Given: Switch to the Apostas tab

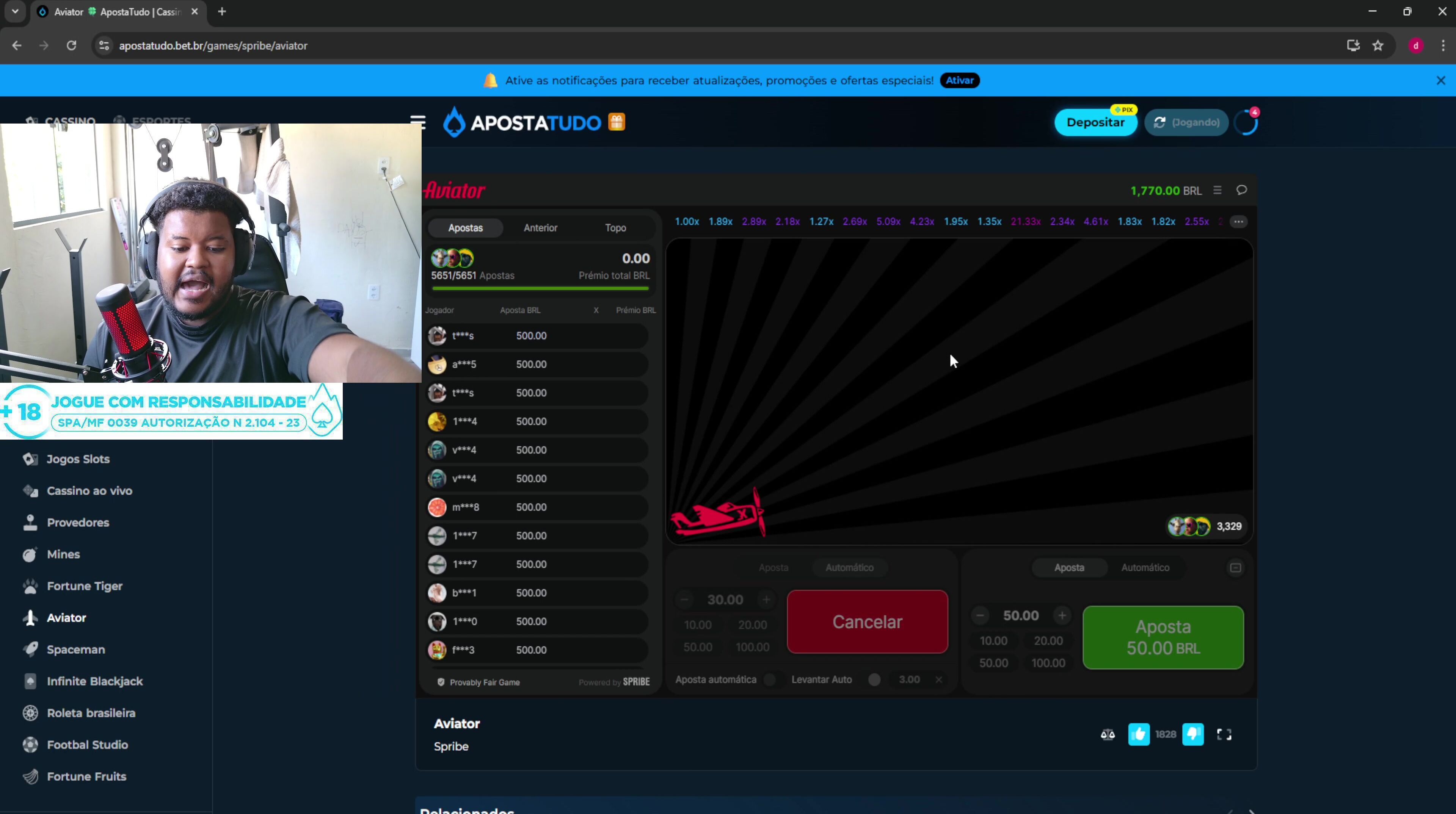Looking at the screenshot, I should point(465,228).
